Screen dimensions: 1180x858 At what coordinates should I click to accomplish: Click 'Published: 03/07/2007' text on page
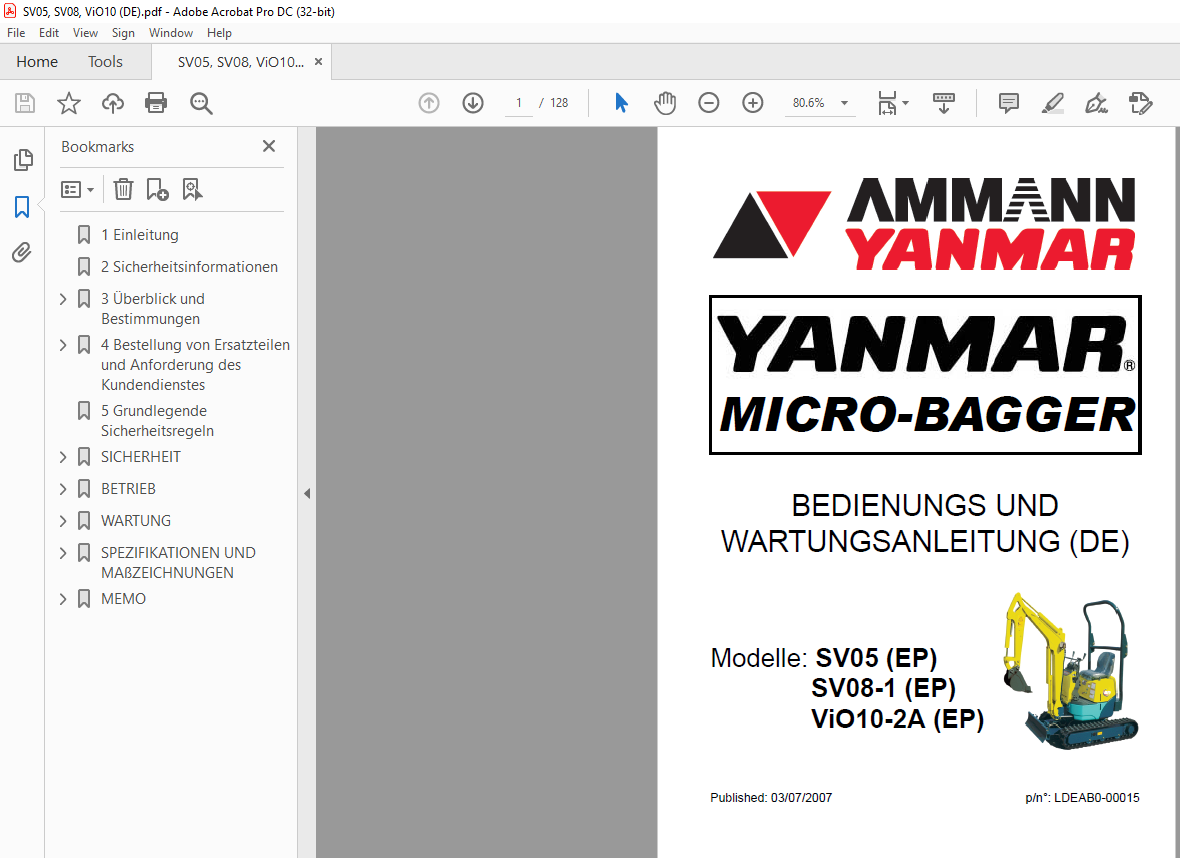point(771,798)
